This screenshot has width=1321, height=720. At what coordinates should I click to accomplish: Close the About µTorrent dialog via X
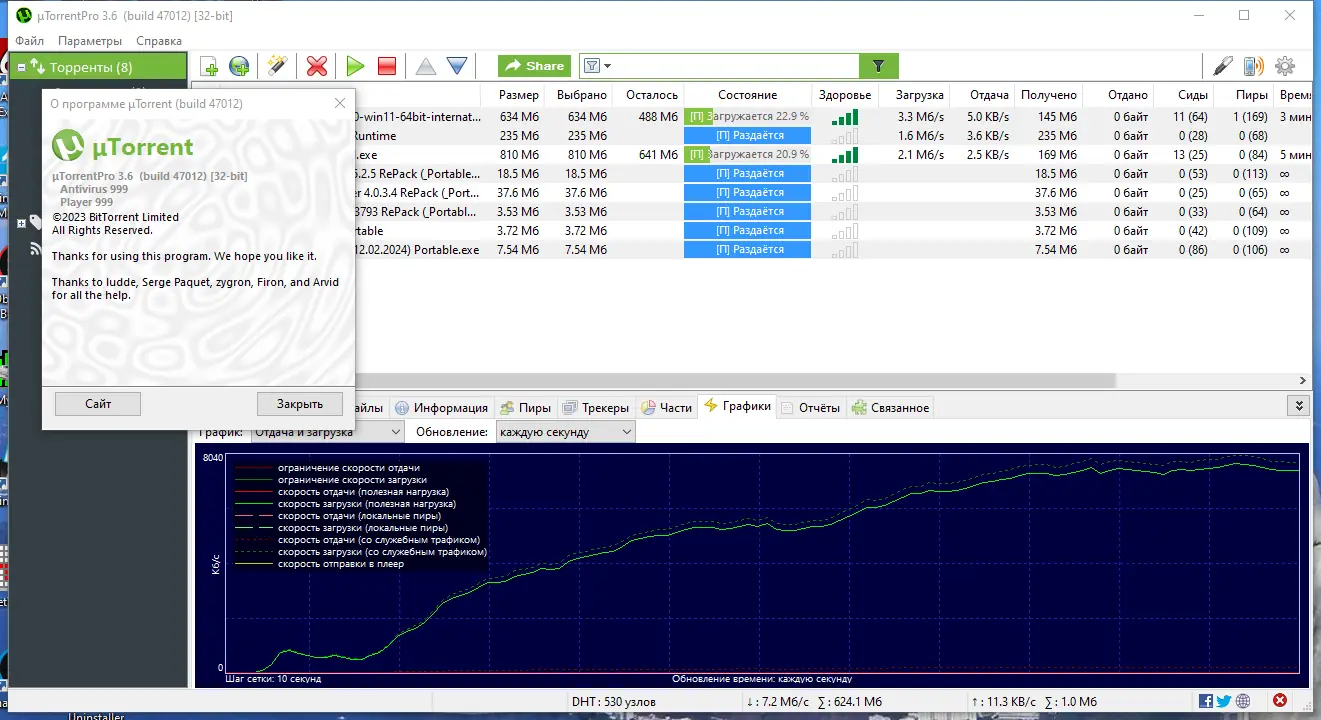pos(340,103)
